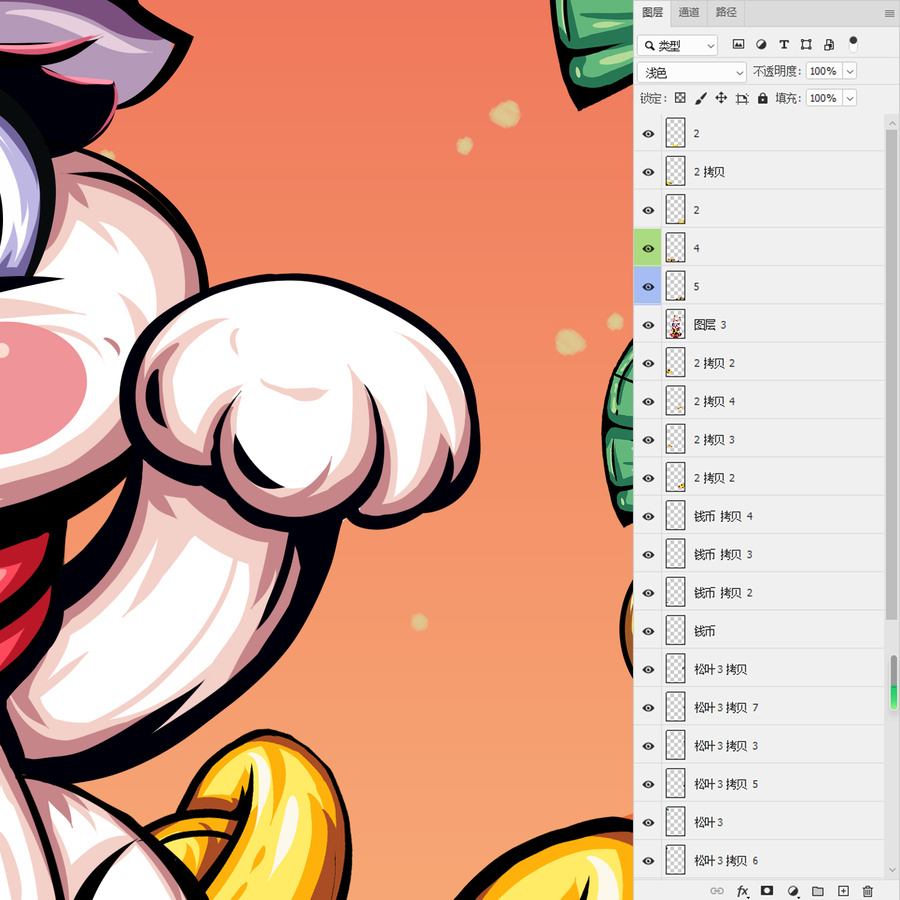
Task: Lock transparent pixels
Action: [x=680, y=98]
